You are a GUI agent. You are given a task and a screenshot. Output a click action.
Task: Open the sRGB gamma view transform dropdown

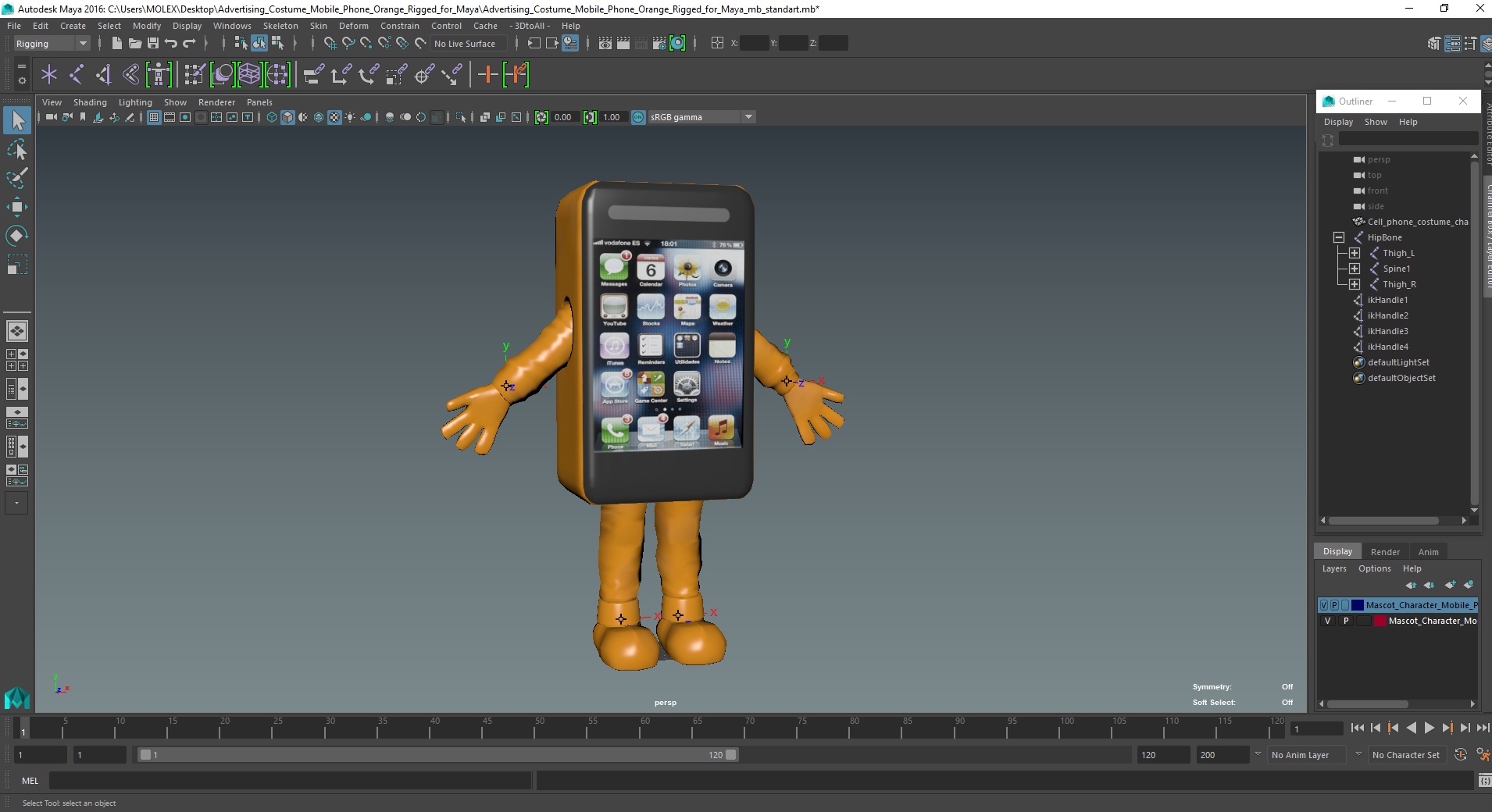click(701, 117)
